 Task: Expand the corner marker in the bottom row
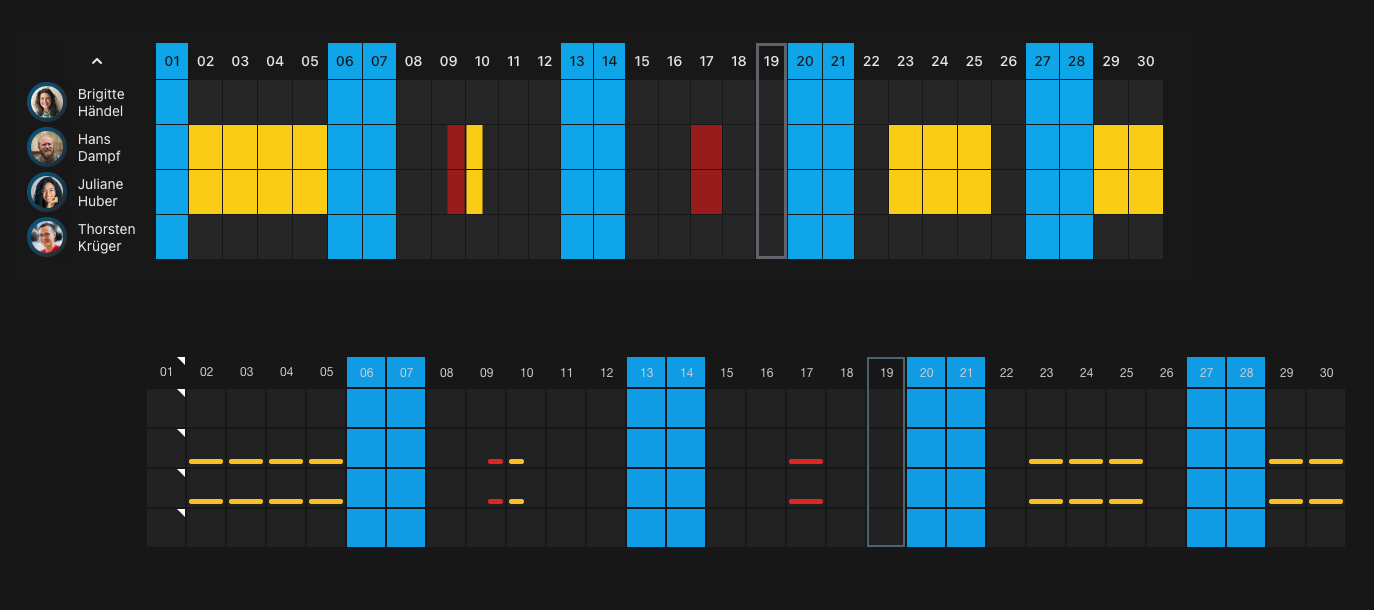pyautogui.click(x=182, y=510)
